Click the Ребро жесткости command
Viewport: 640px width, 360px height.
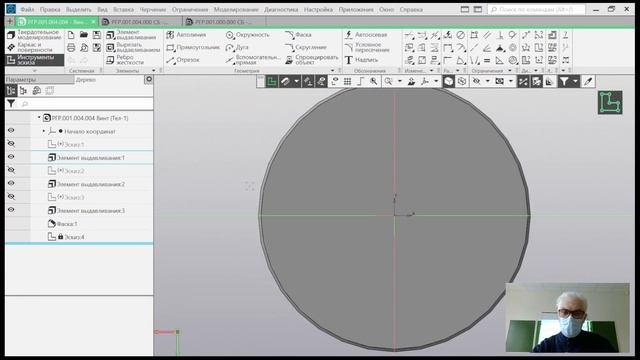click(x=124, y=60)
